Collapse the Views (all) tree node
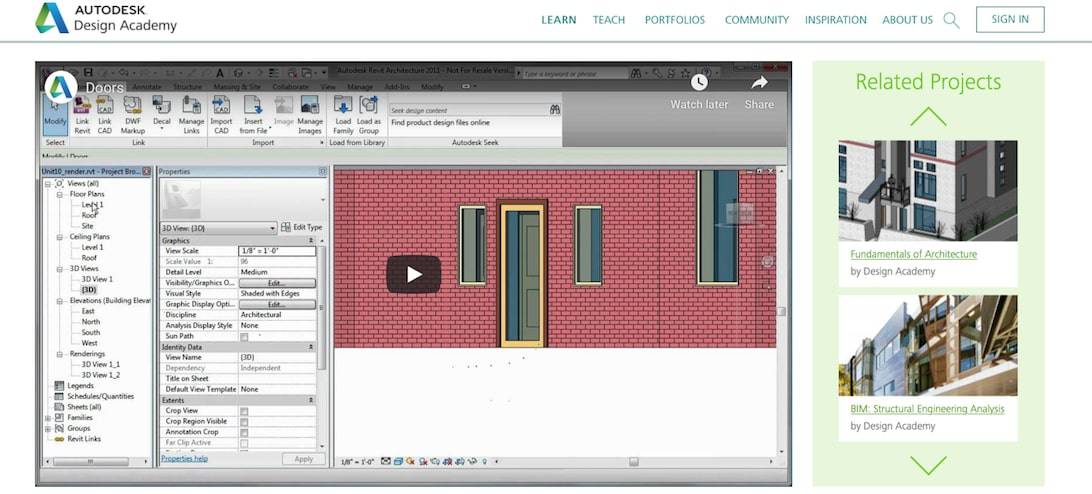The image size is (1092, 494). [x=48, y=183]
